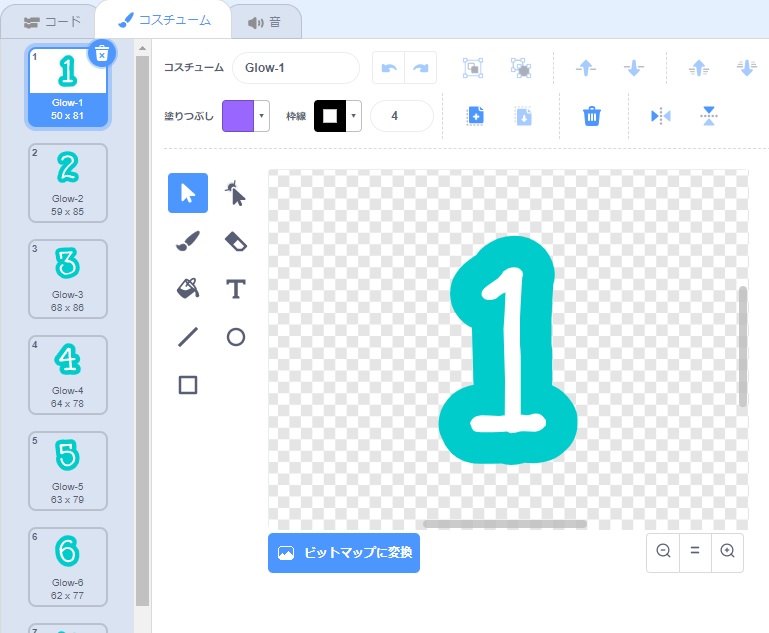Click ビットマップに変換 button

click(344, 553)
